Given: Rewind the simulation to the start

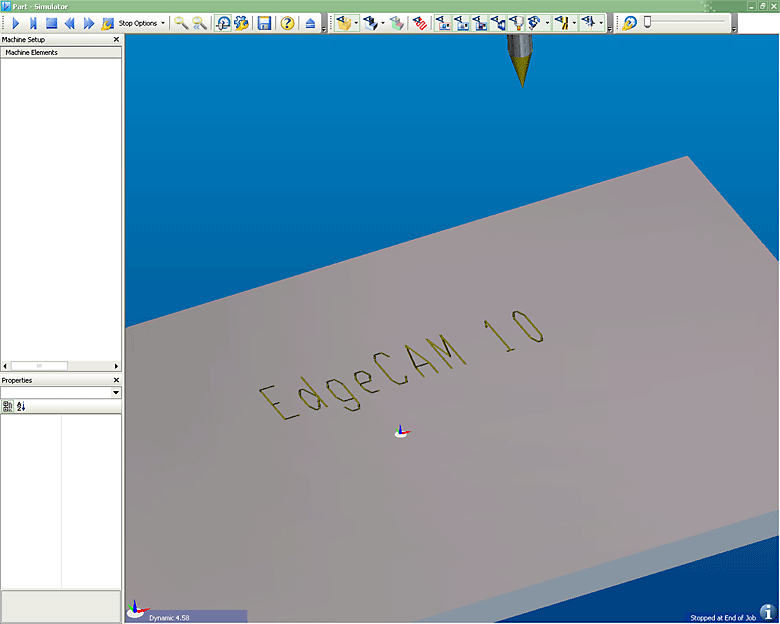Looking at the screenshot, I should click(x=70, y=23).
